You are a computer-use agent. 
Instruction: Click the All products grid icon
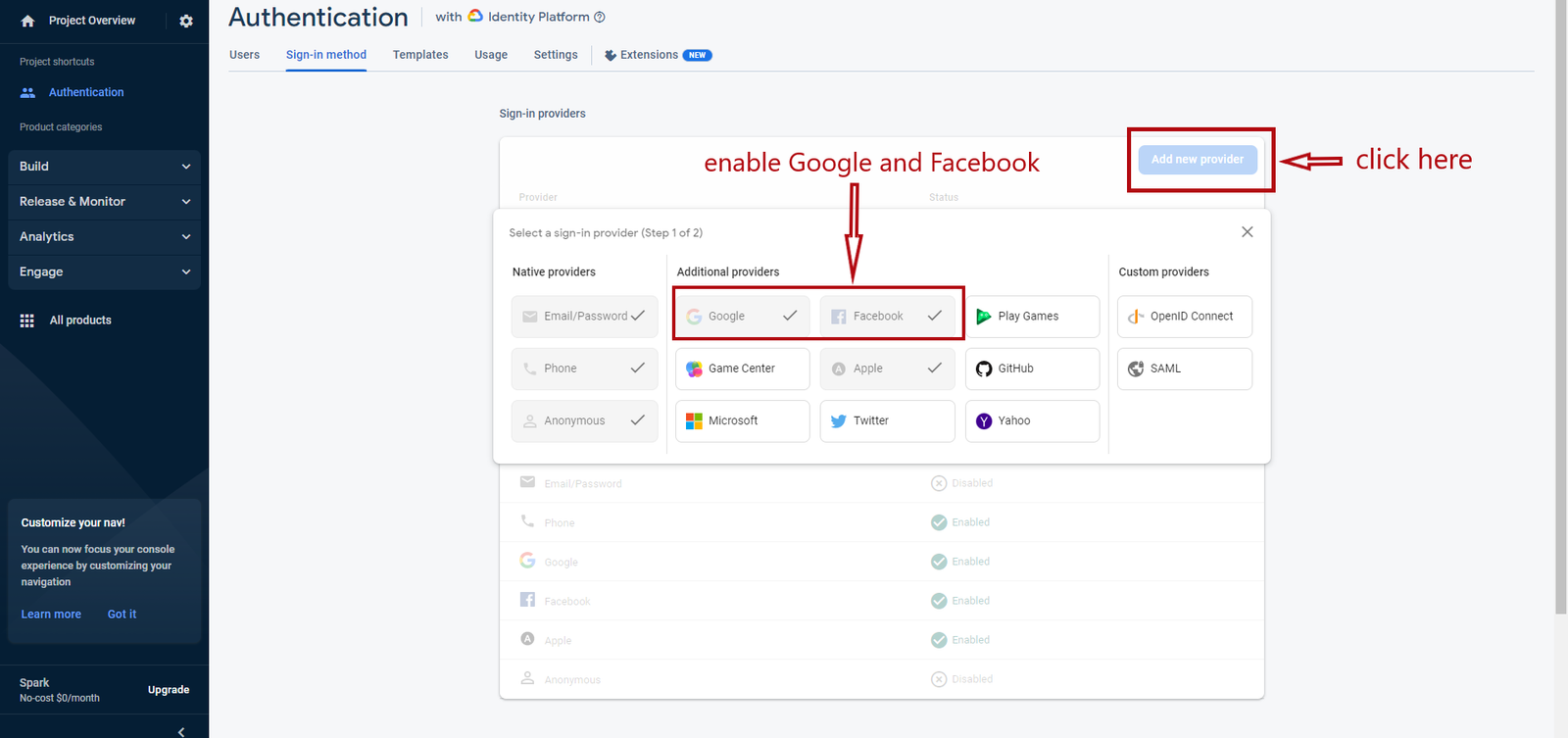[27, 320]
